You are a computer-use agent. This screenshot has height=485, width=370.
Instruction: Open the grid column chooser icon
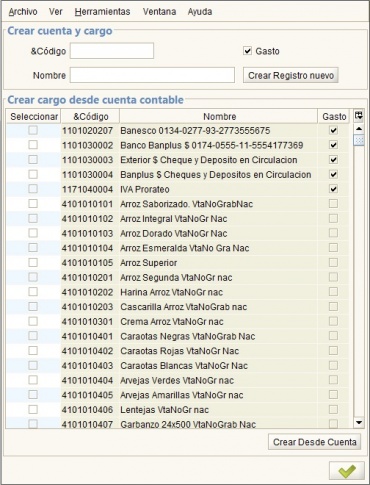[x=359, y=116]
